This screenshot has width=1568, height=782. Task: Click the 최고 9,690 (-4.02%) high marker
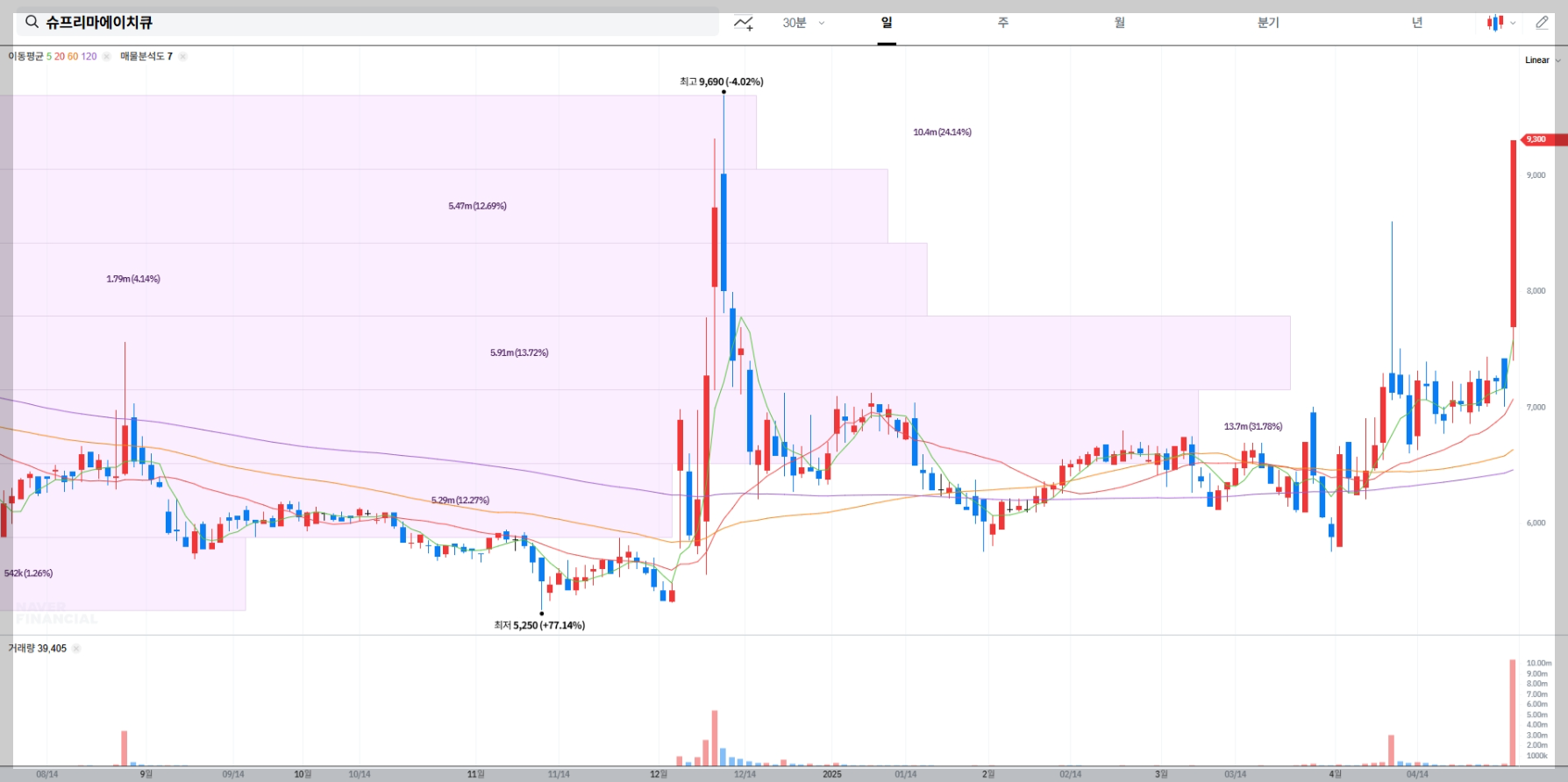[x=722, y=82]
